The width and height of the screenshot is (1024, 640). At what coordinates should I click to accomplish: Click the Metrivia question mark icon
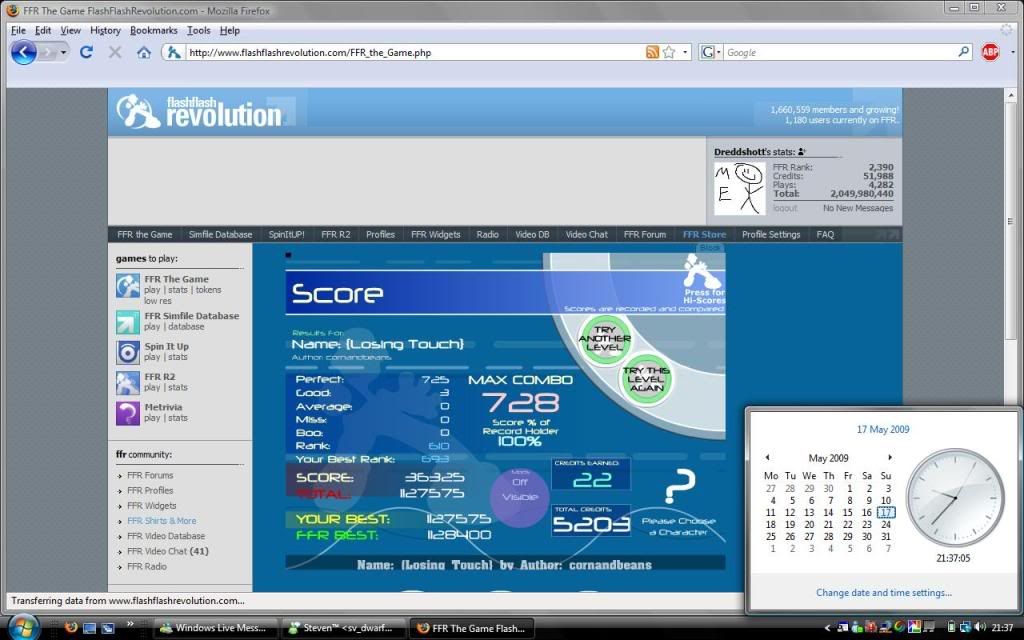pyautogui.click(x=128, y=413)
